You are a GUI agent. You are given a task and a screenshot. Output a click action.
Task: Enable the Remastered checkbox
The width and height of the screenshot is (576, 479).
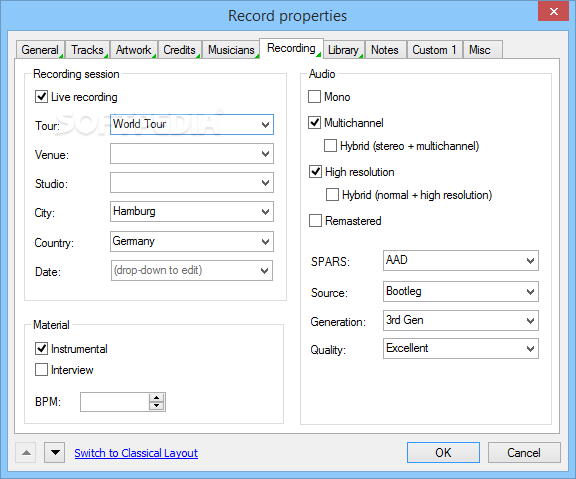(x=315, y=221)
